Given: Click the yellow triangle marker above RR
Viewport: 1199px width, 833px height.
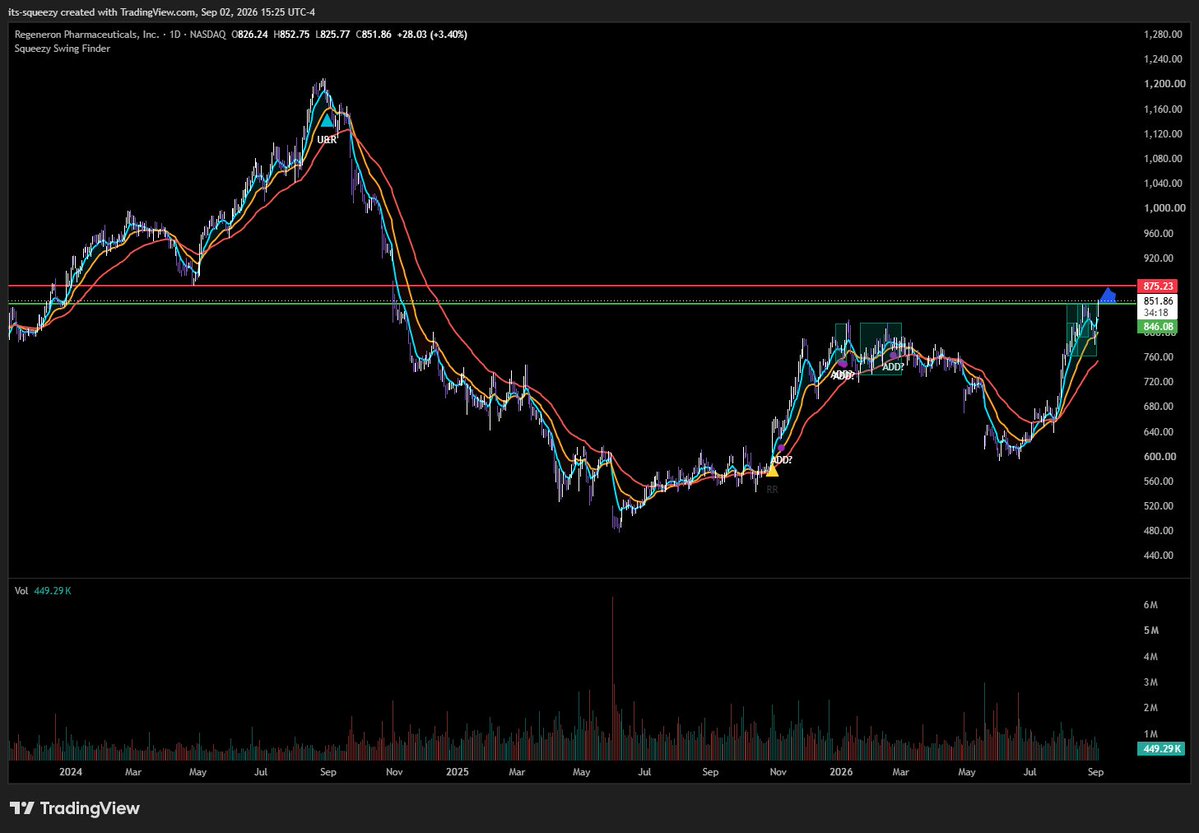Looking at the screenshot, I should (x=772, y=470).
